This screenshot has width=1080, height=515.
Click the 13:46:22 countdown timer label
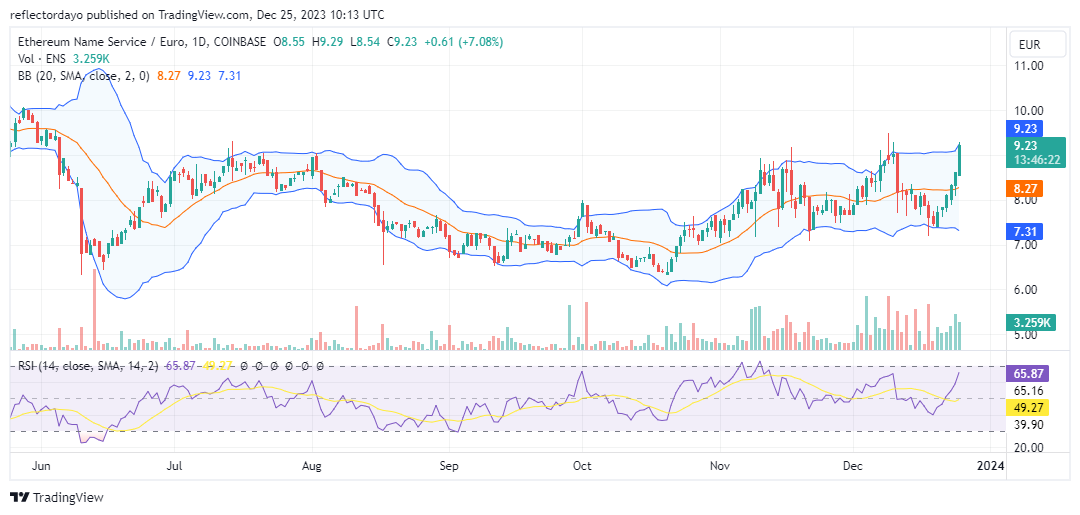coord(1037,160)
